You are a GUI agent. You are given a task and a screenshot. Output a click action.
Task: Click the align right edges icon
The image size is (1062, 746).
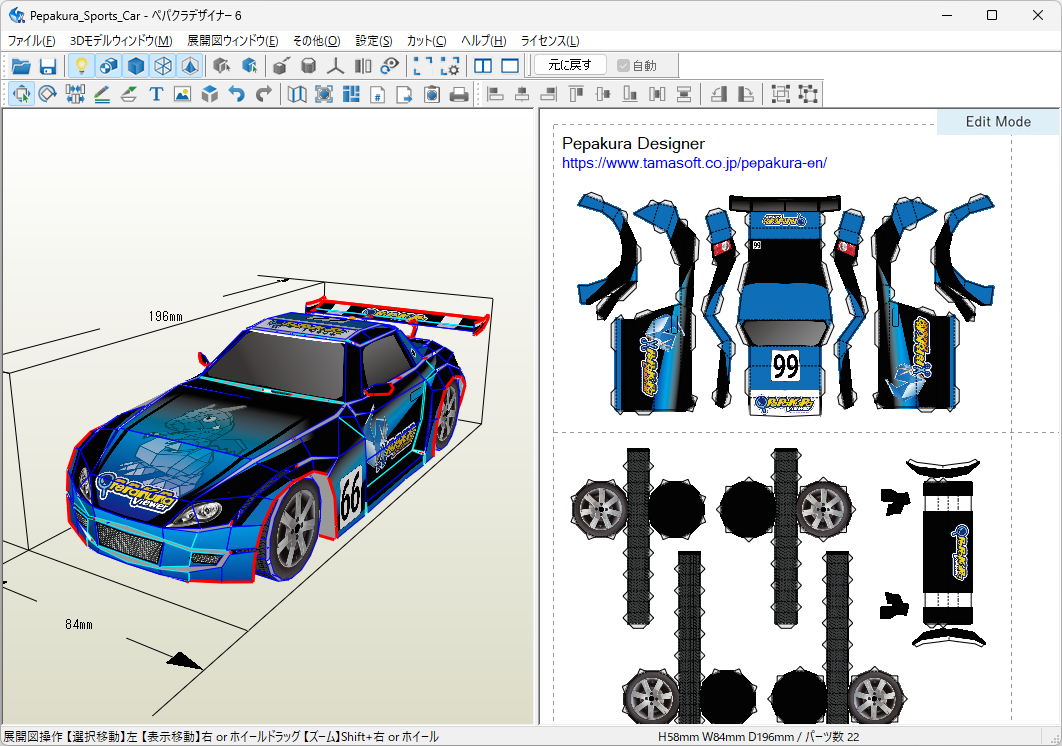(x=549, y=94)
